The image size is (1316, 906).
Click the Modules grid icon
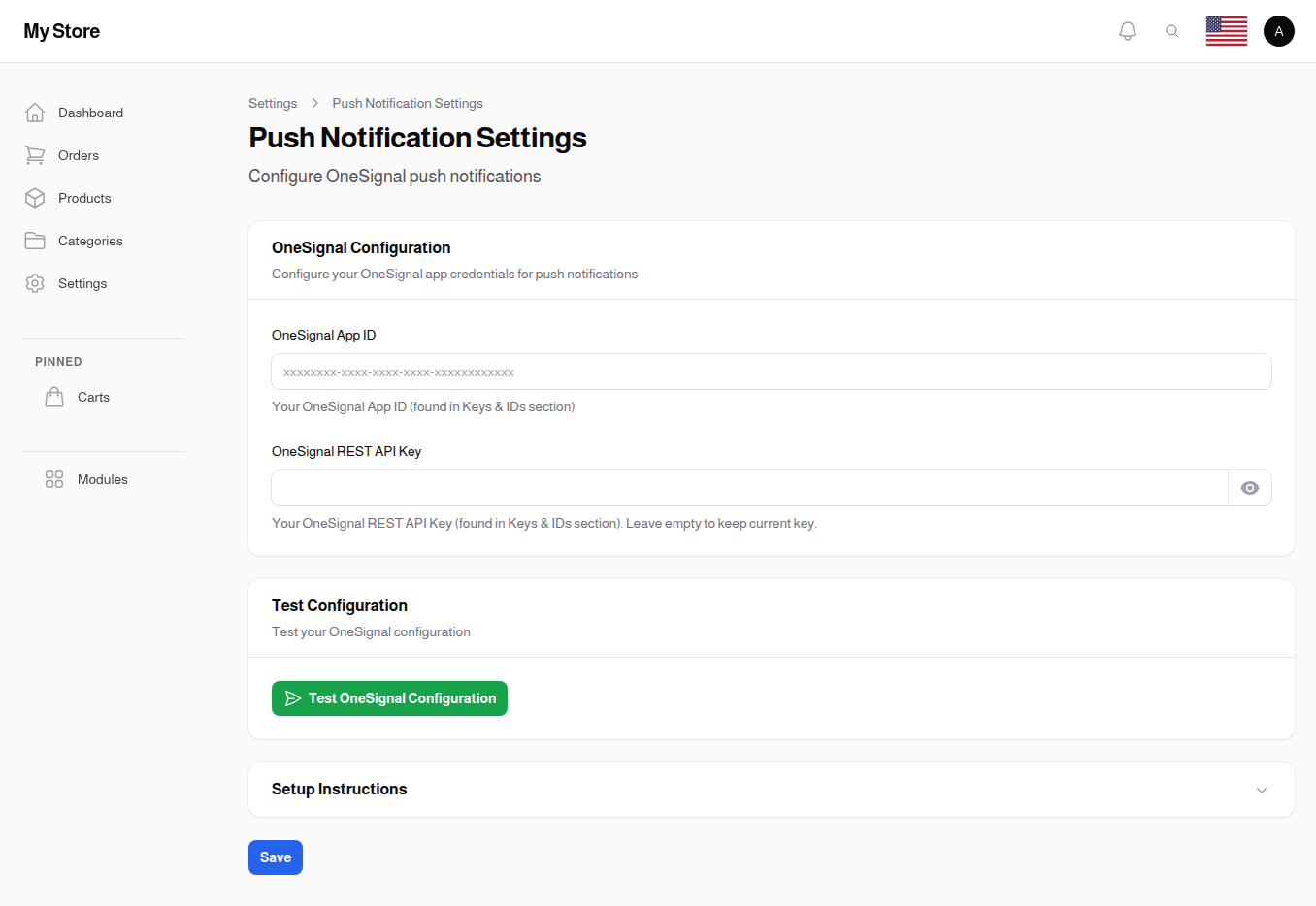point(54,479)
